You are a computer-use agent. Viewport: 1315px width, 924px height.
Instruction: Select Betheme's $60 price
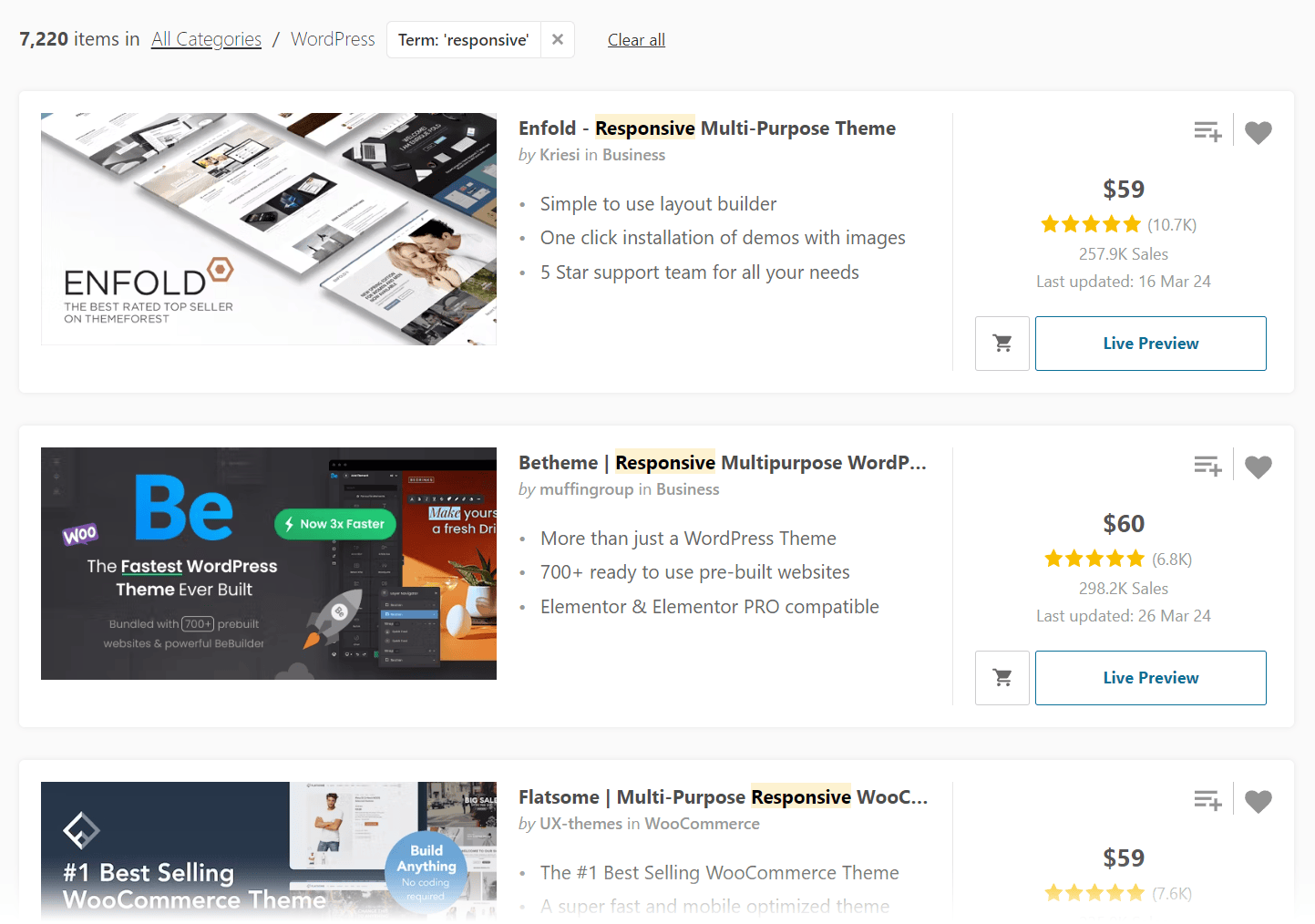click(1124, 524)
